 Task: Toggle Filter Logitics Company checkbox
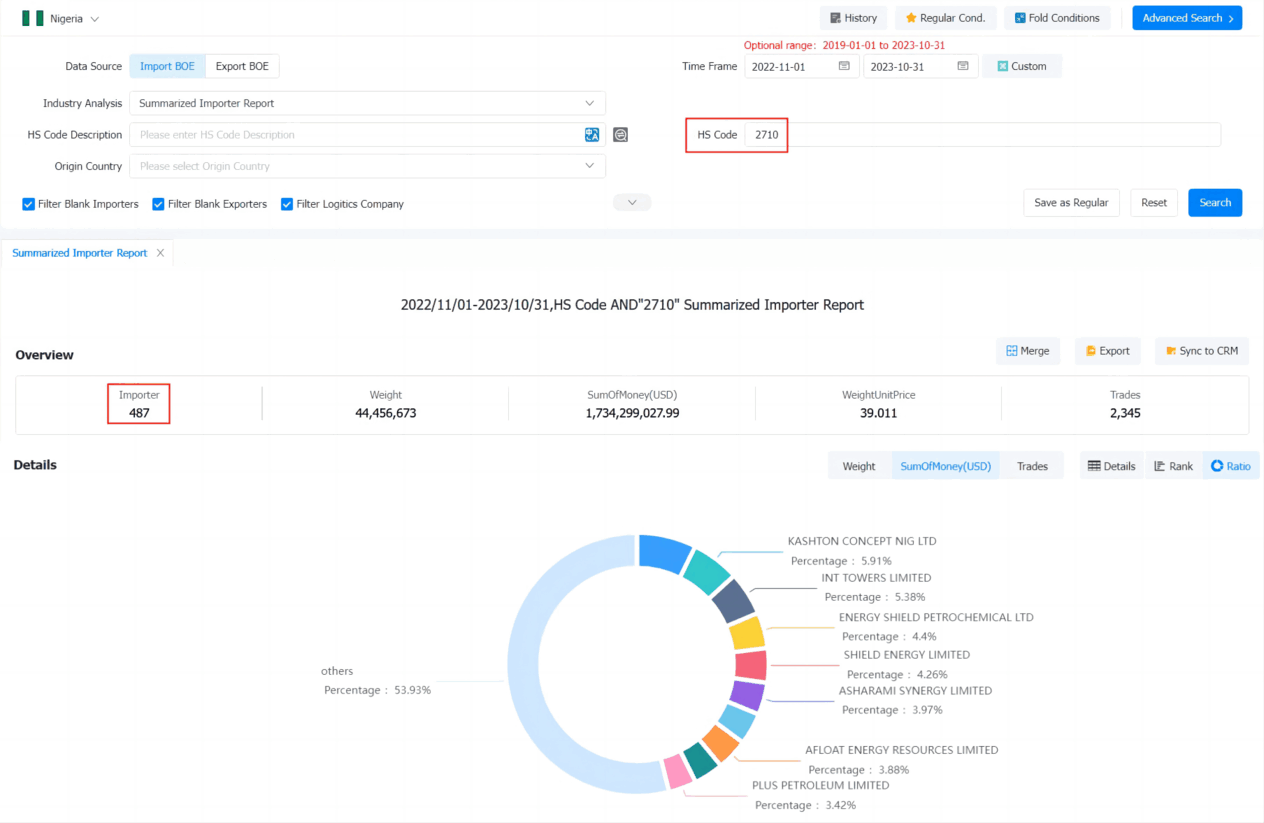point(287,204)
